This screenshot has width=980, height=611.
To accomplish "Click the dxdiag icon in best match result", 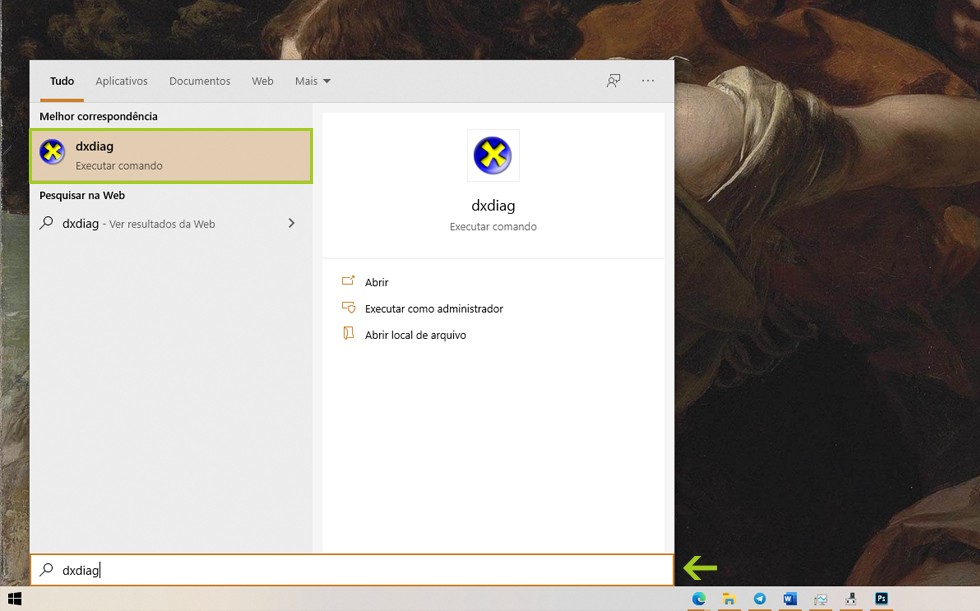I will point(52,152).
